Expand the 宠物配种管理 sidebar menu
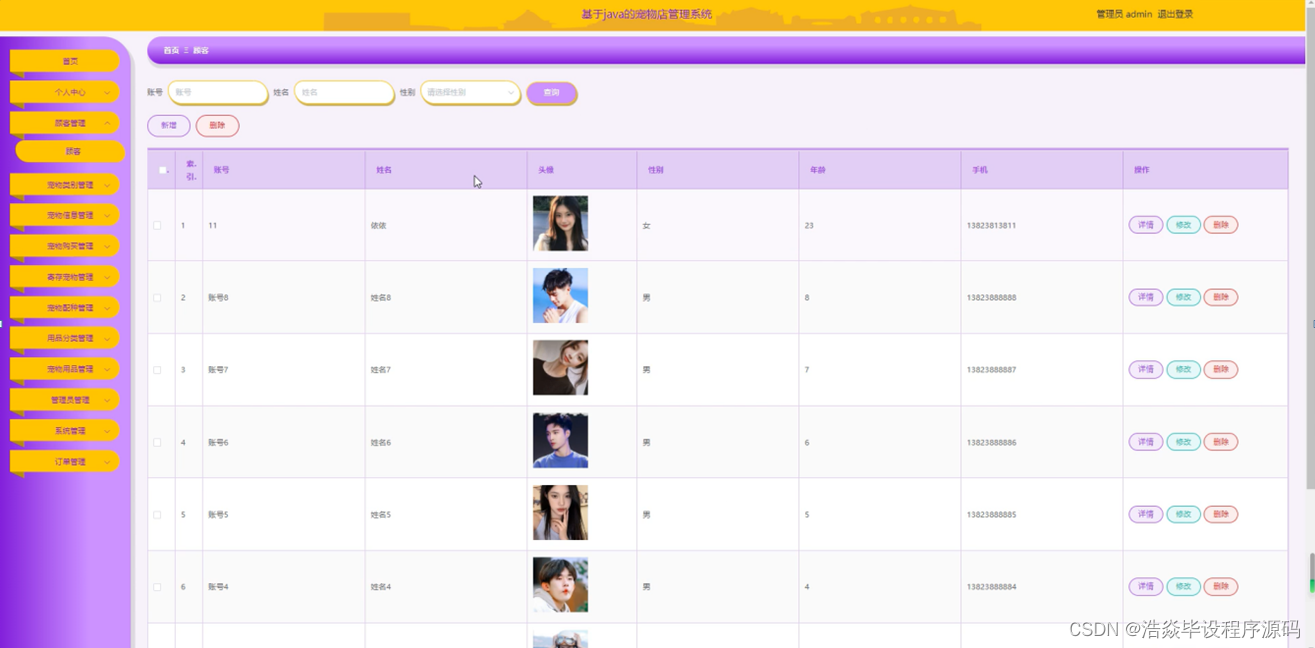The height and width of the screenshot is (648, 1315). pyautogui.click(x=65, y=308)
